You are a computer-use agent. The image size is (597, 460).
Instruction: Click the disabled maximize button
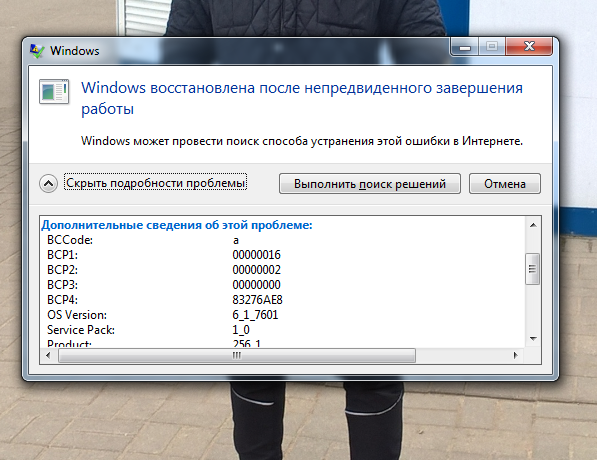(492, 47)
